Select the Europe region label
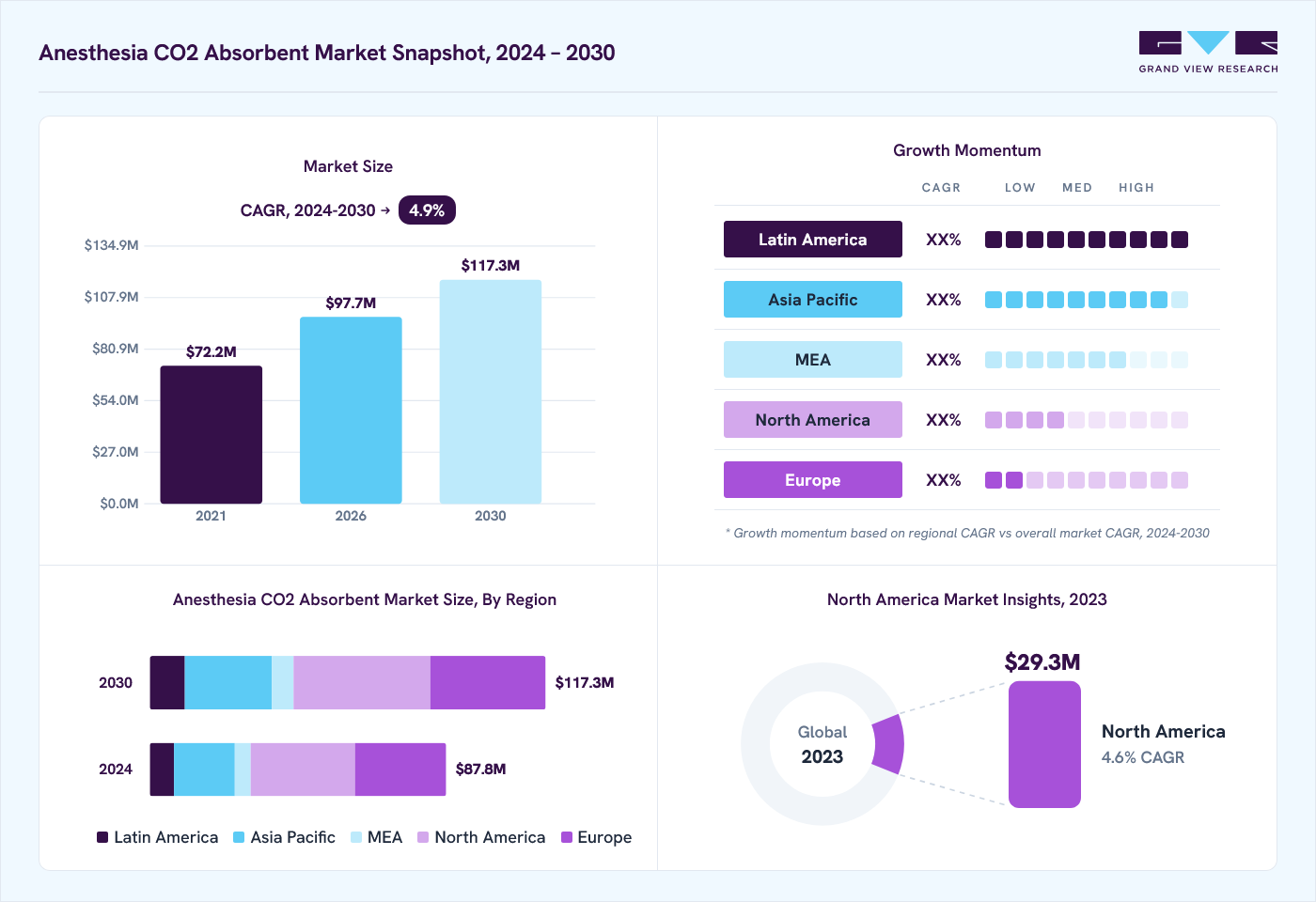1316x902 pixels. pyautogui.click(x=813, y=480)
